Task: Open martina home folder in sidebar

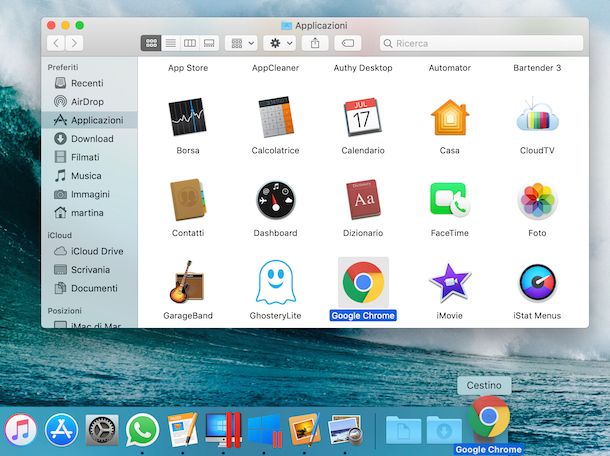Action: click(x=89, y=212)
